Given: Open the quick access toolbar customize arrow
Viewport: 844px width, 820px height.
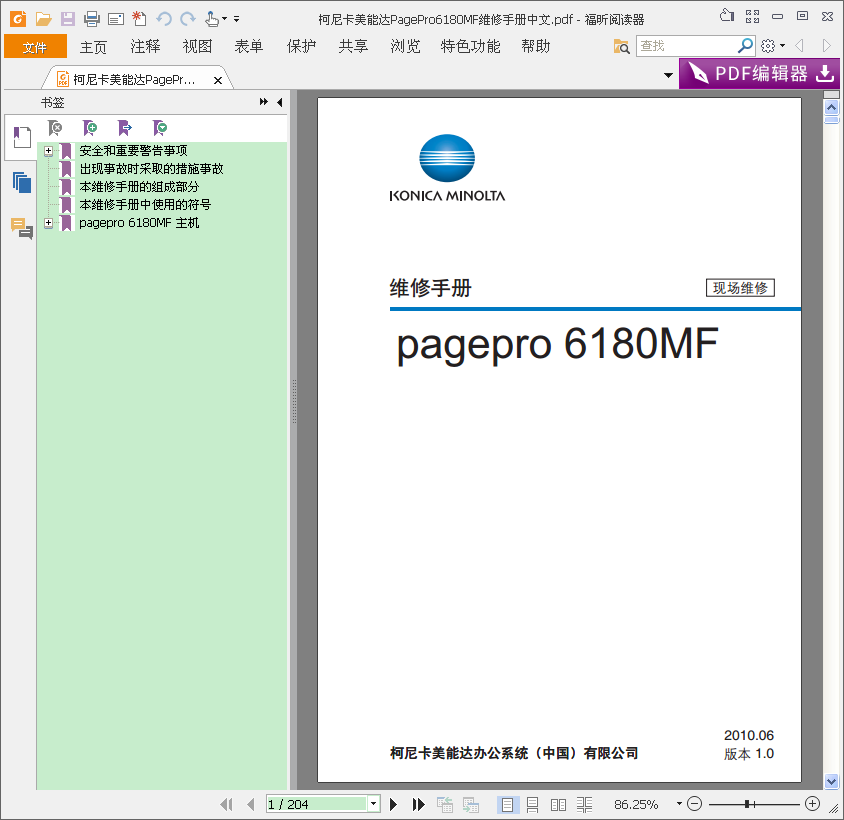Looking at the screenshot, I should 236,19.
